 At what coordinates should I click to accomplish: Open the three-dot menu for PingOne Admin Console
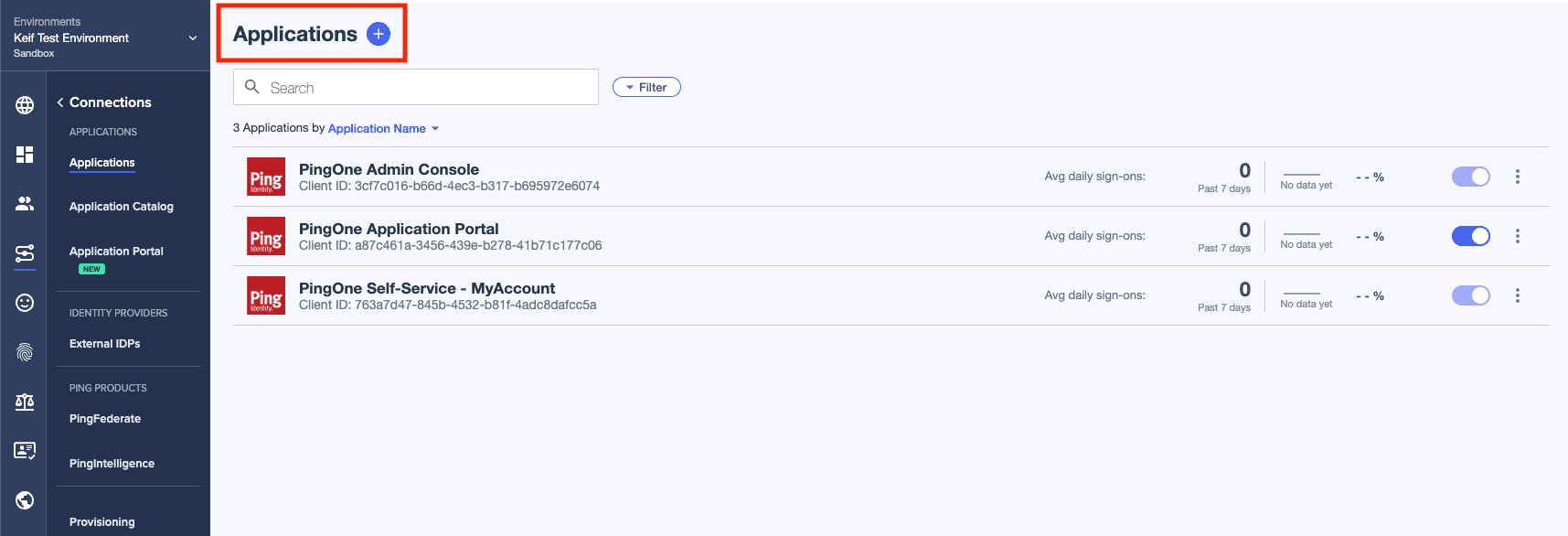(x=1518, y=177)
